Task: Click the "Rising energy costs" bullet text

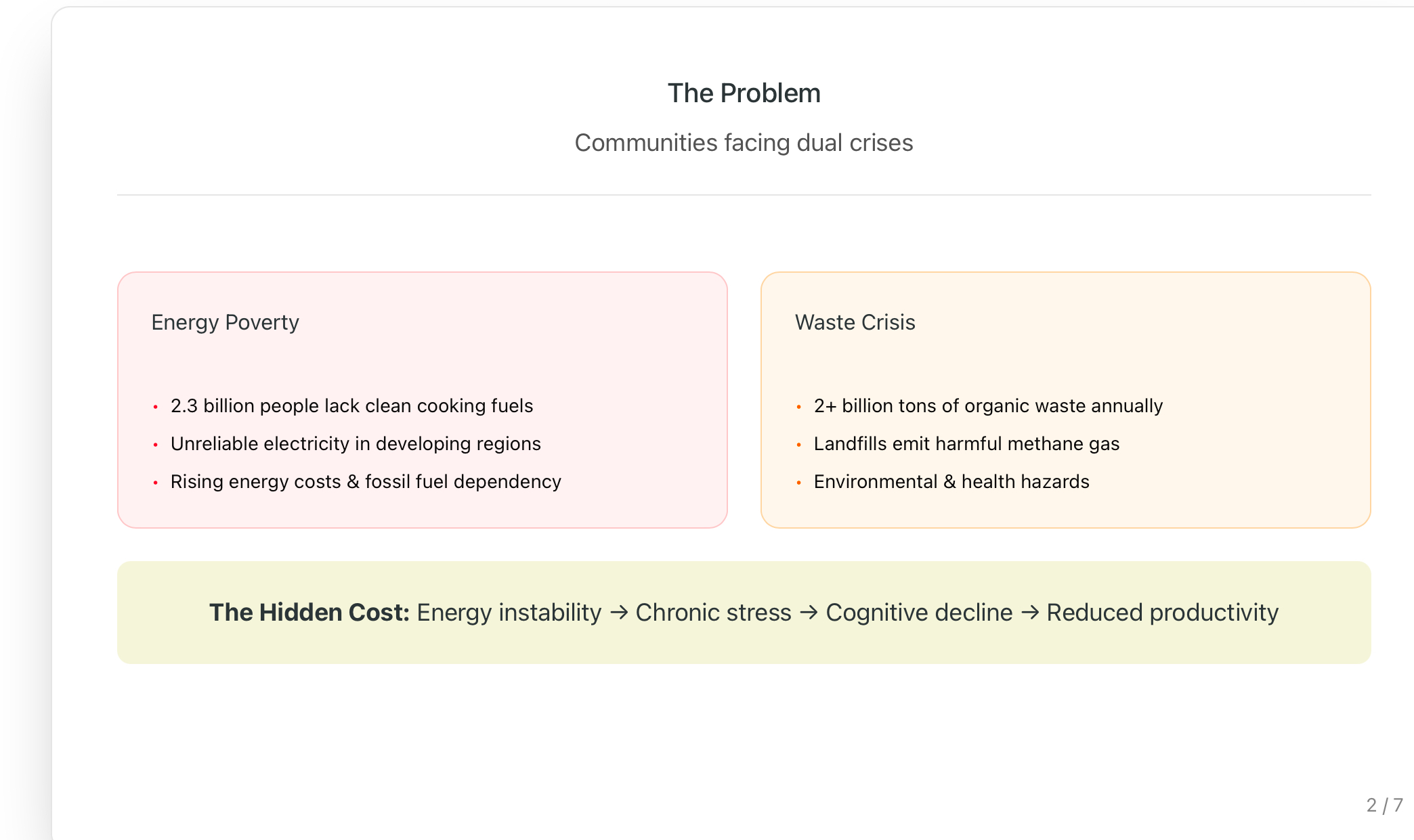Action: 366,481
